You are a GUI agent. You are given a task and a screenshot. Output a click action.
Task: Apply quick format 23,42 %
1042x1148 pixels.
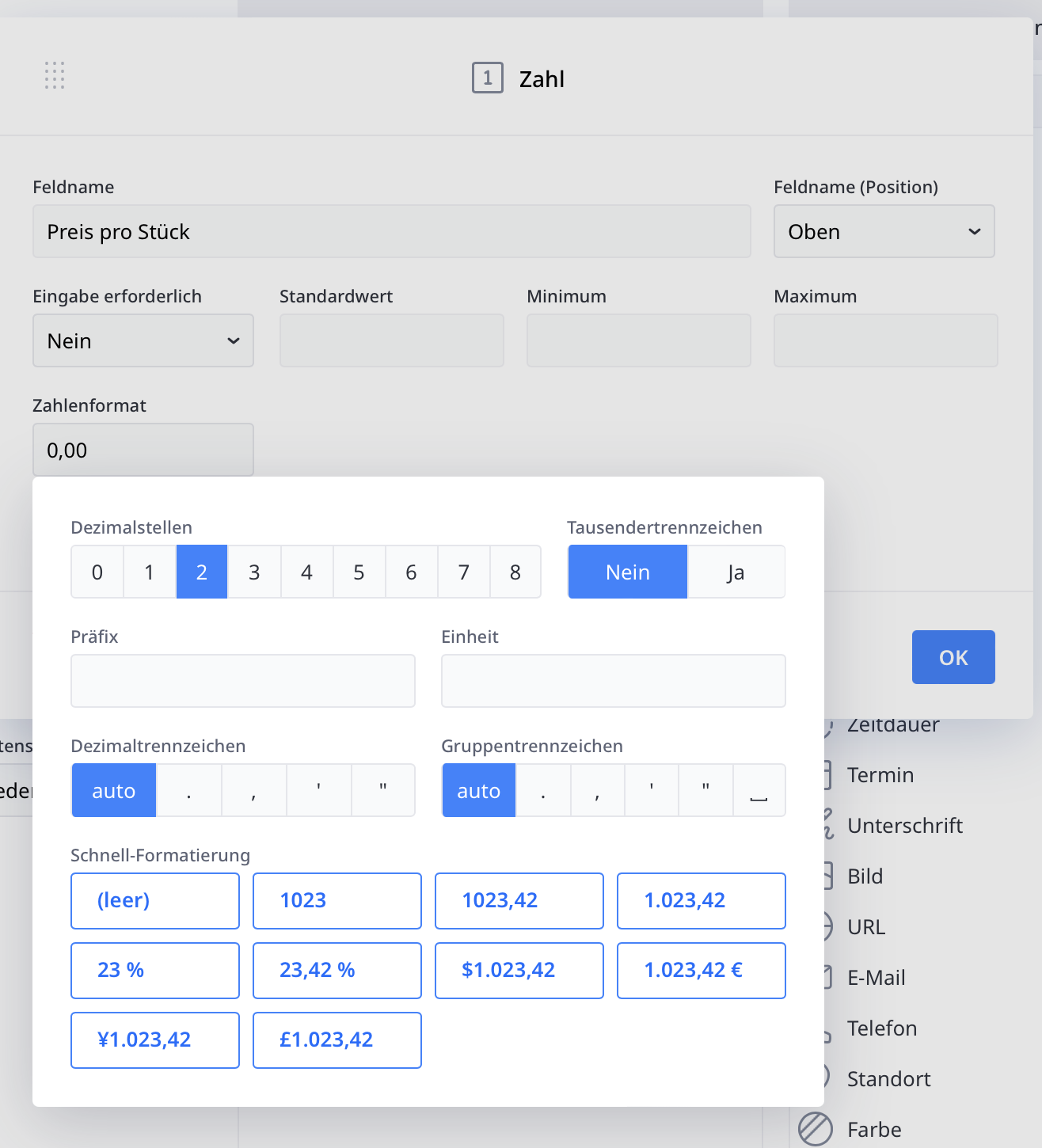click(x=337, y=971)
